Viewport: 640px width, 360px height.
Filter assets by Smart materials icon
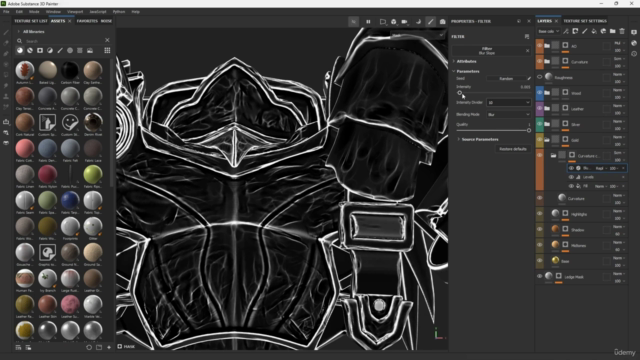[x=30, y=50]
